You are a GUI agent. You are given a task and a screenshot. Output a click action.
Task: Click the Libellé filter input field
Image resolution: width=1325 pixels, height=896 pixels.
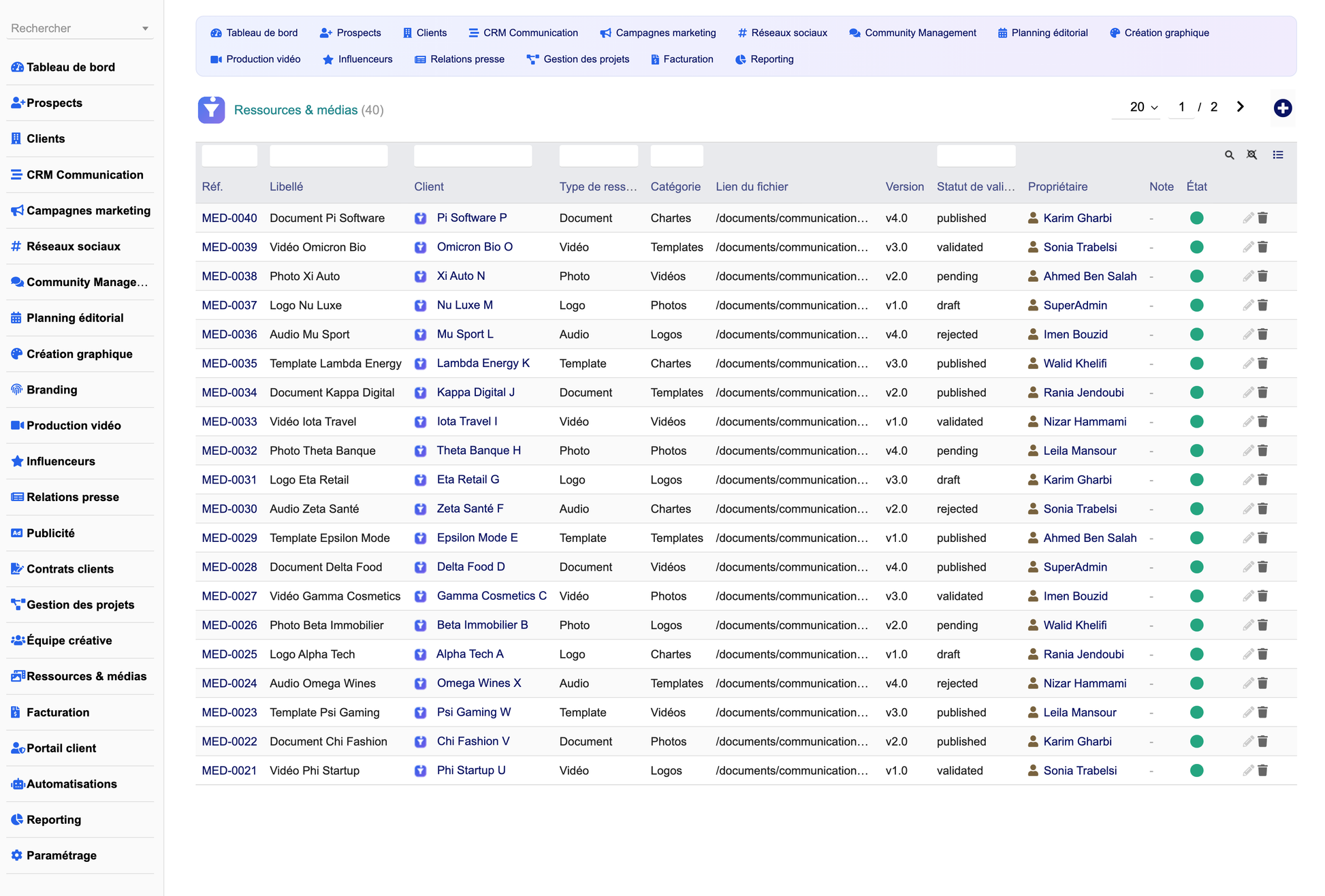click(329, 155)
